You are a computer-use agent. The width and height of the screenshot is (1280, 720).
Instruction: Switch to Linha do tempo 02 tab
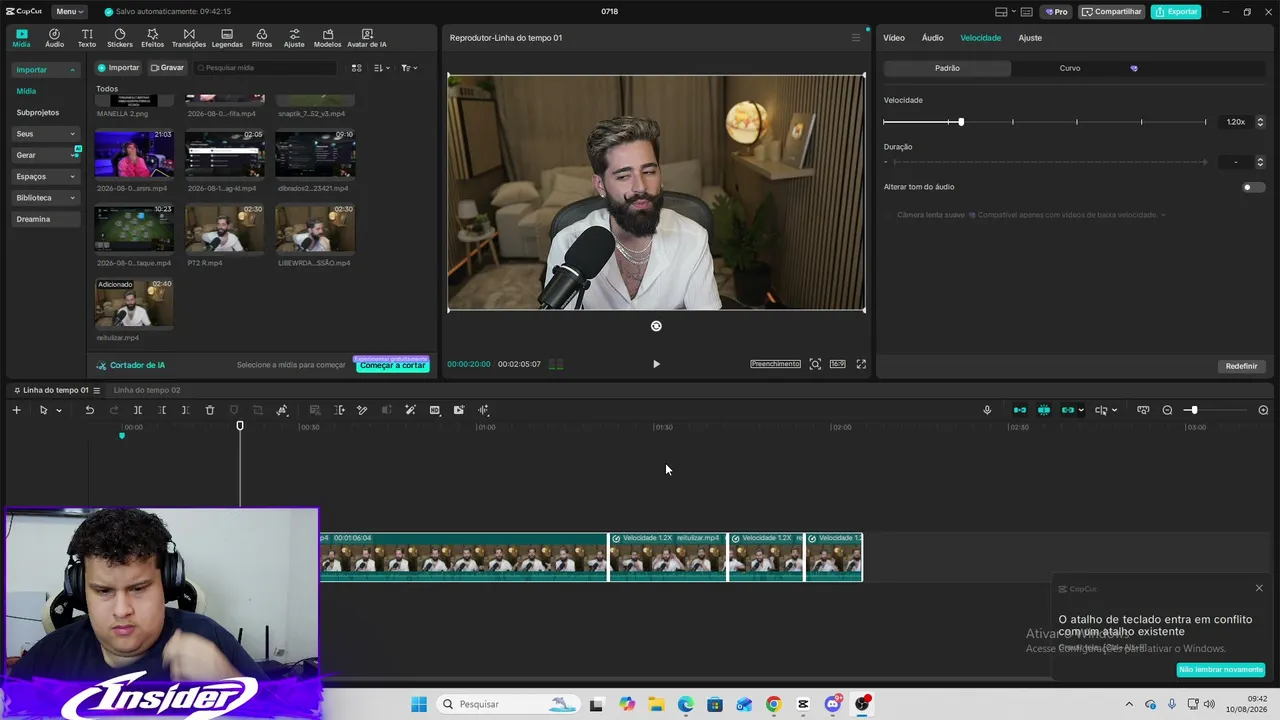[147, 390]
